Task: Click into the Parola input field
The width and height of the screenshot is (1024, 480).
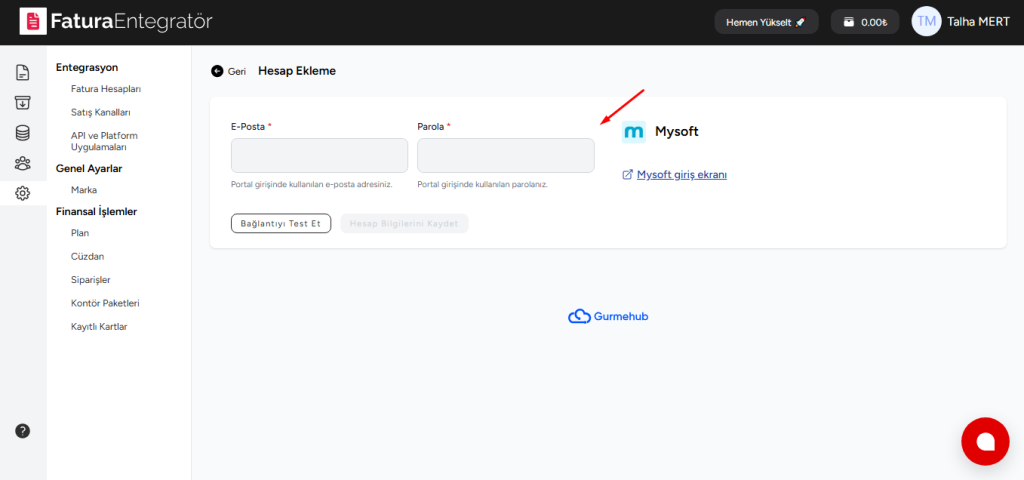Action: click(x=505, y=156)
